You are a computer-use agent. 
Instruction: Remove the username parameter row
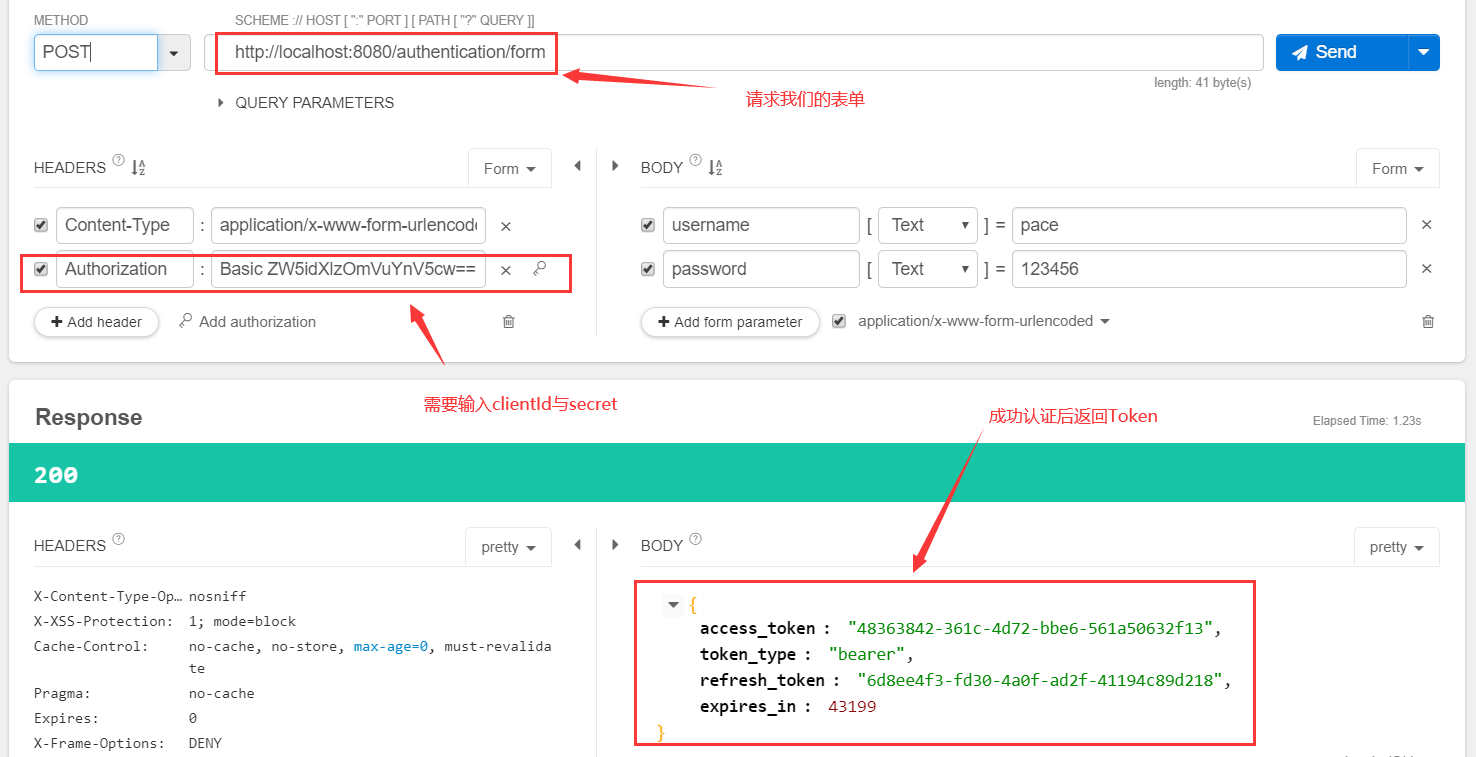point(1427,225)
